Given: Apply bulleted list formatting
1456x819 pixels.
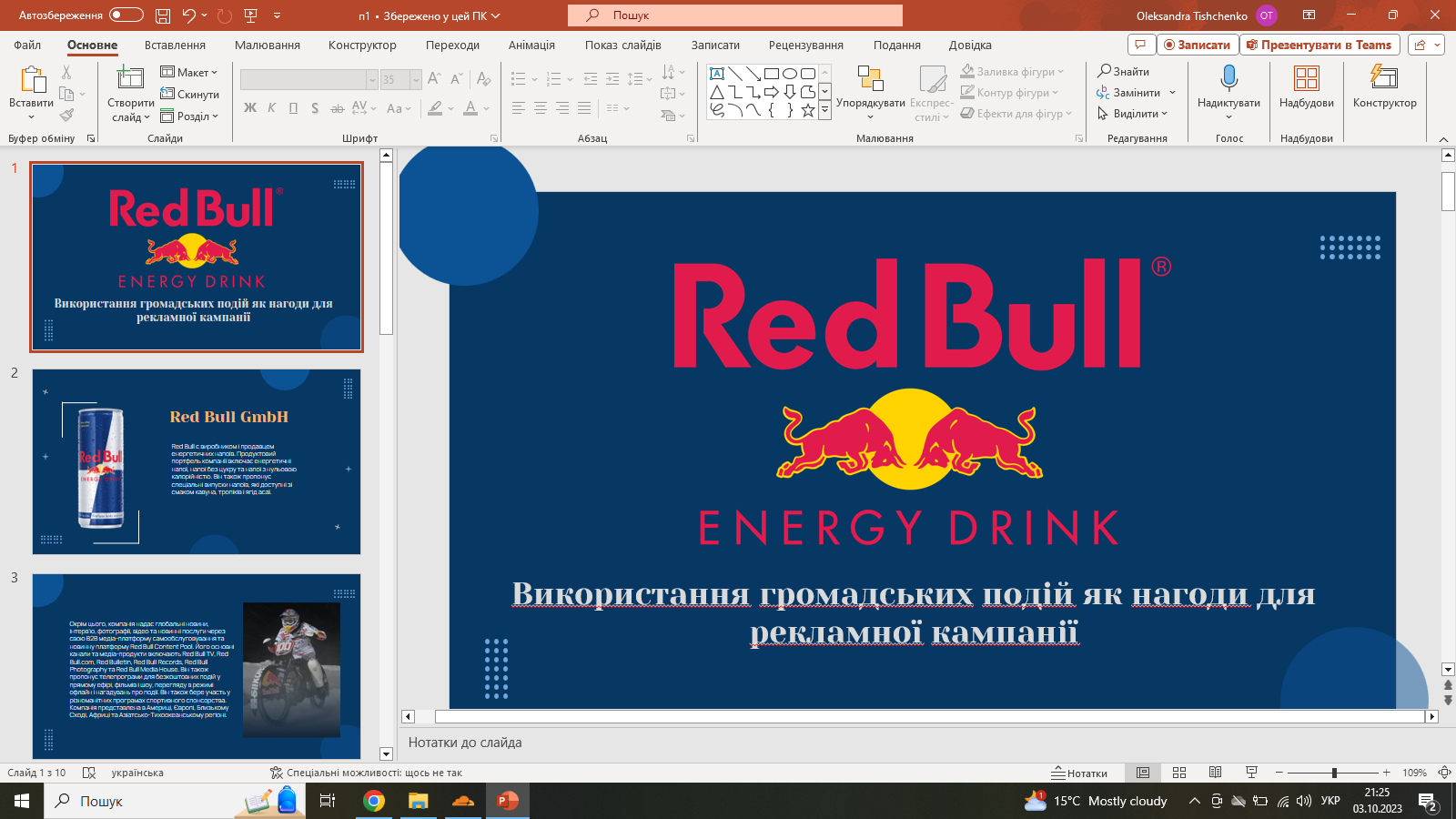Looking at the screenshot, I should (x=519, y=79).
